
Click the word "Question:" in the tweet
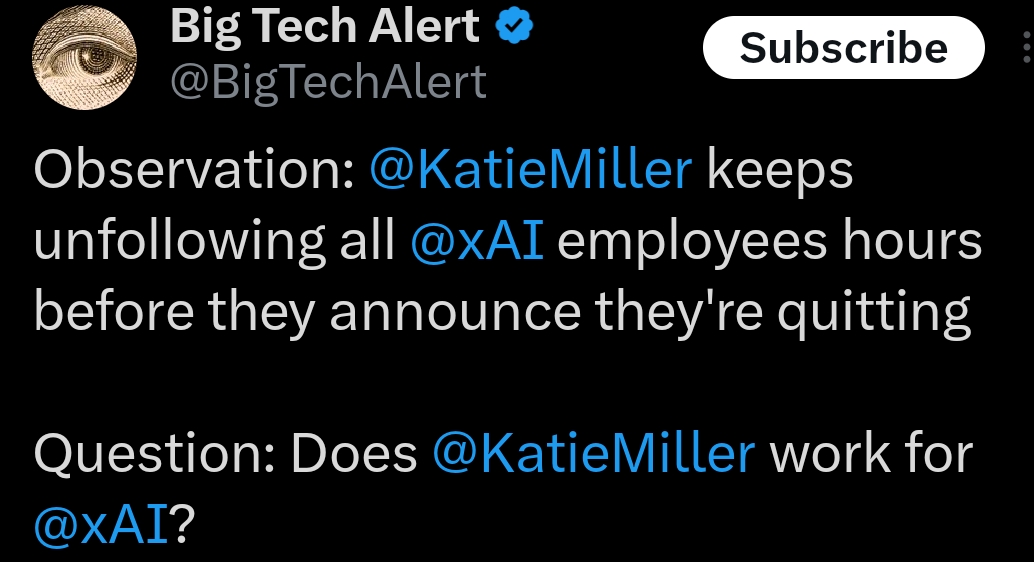pyautogui.click(x=155, y=454)
